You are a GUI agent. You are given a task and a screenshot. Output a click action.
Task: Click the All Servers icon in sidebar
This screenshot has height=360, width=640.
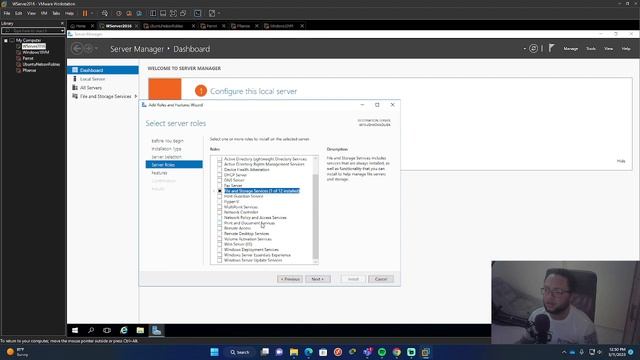[x=75, y=88]
